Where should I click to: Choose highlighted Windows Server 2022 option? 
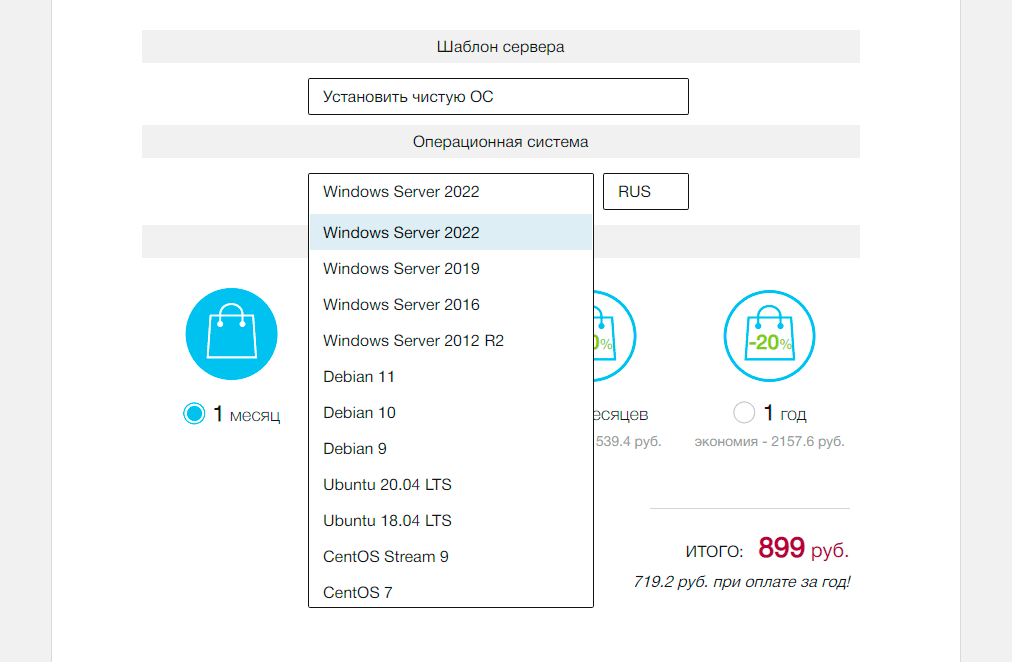coord(450,232)
